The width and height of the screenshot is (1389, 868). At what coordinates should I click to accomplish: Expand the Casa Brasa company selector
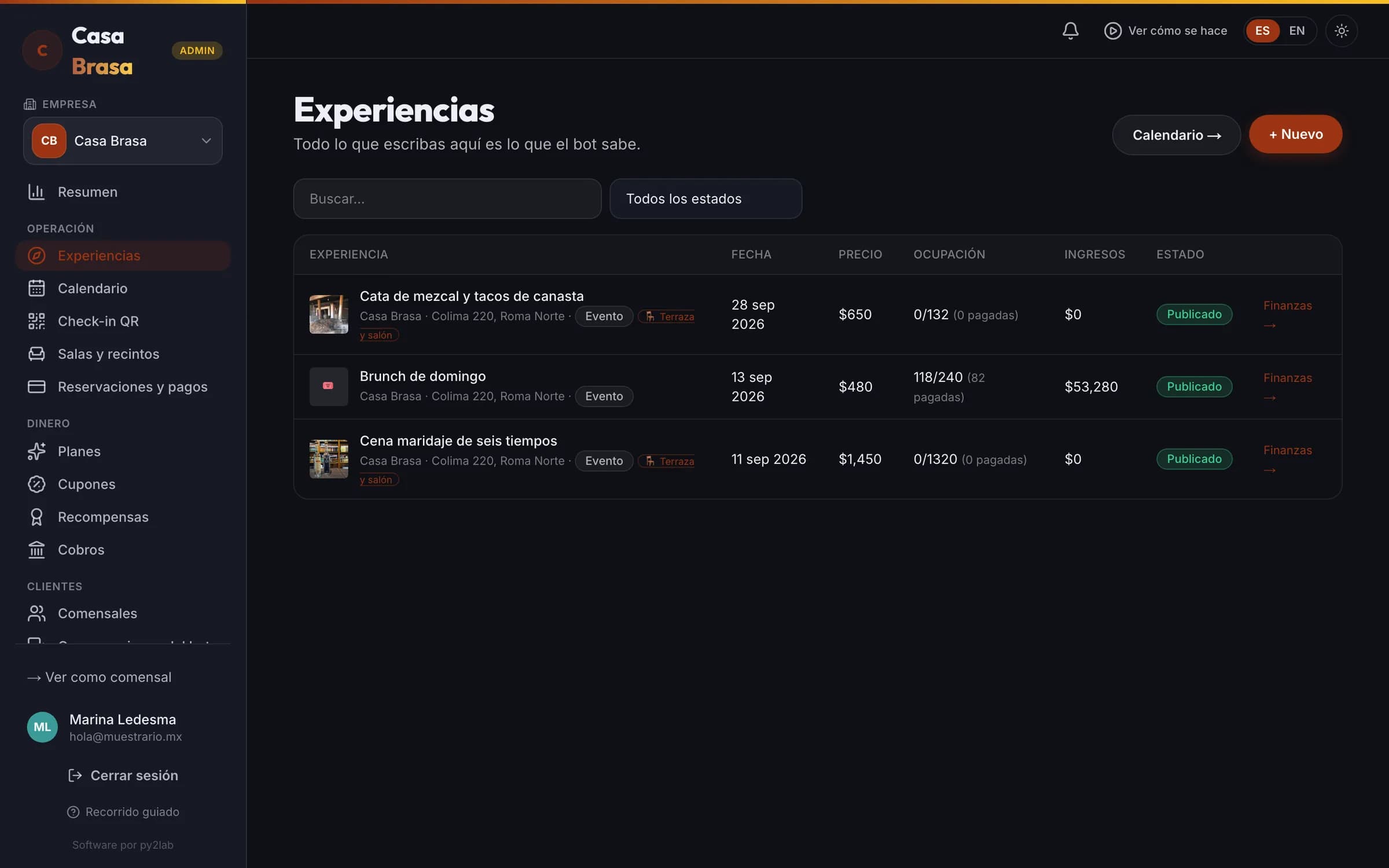tap(123, 141)
